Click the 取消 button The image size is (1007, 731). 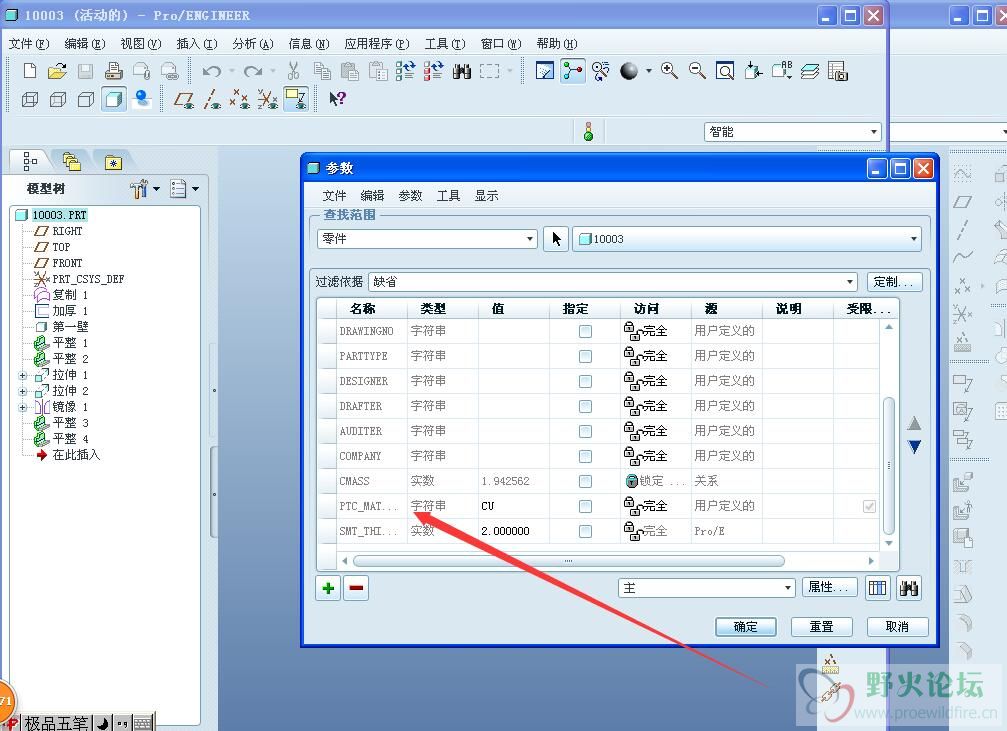click(x=897, y=626)
